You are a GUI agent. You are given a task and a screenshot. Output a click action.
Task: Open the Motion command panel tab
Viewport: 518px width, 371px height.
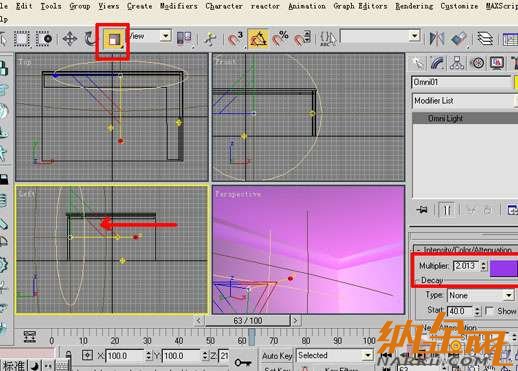tap(478, 63)
